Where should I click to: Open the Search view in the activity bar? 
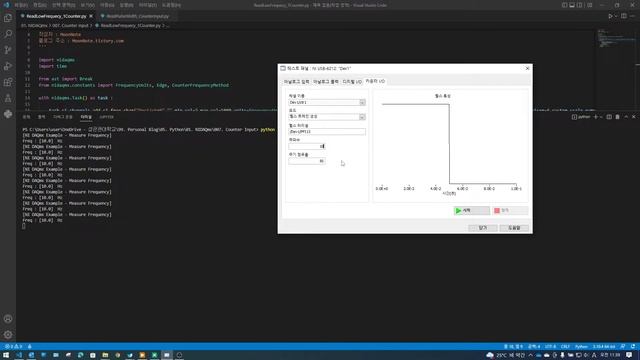pyautogui.click(x=8, y=34)
